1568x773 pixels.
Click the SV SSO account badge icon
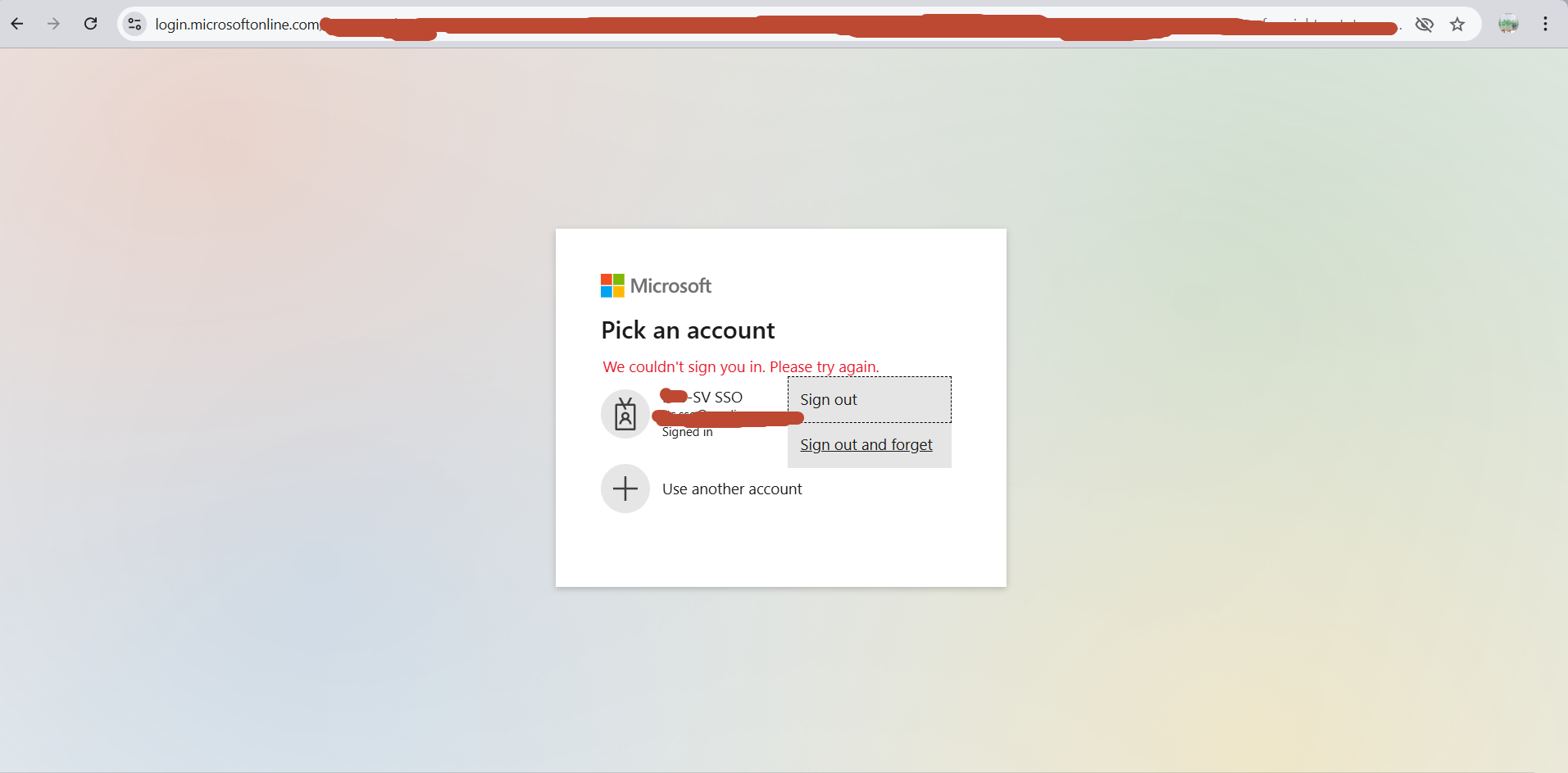(x=625, y=414)
